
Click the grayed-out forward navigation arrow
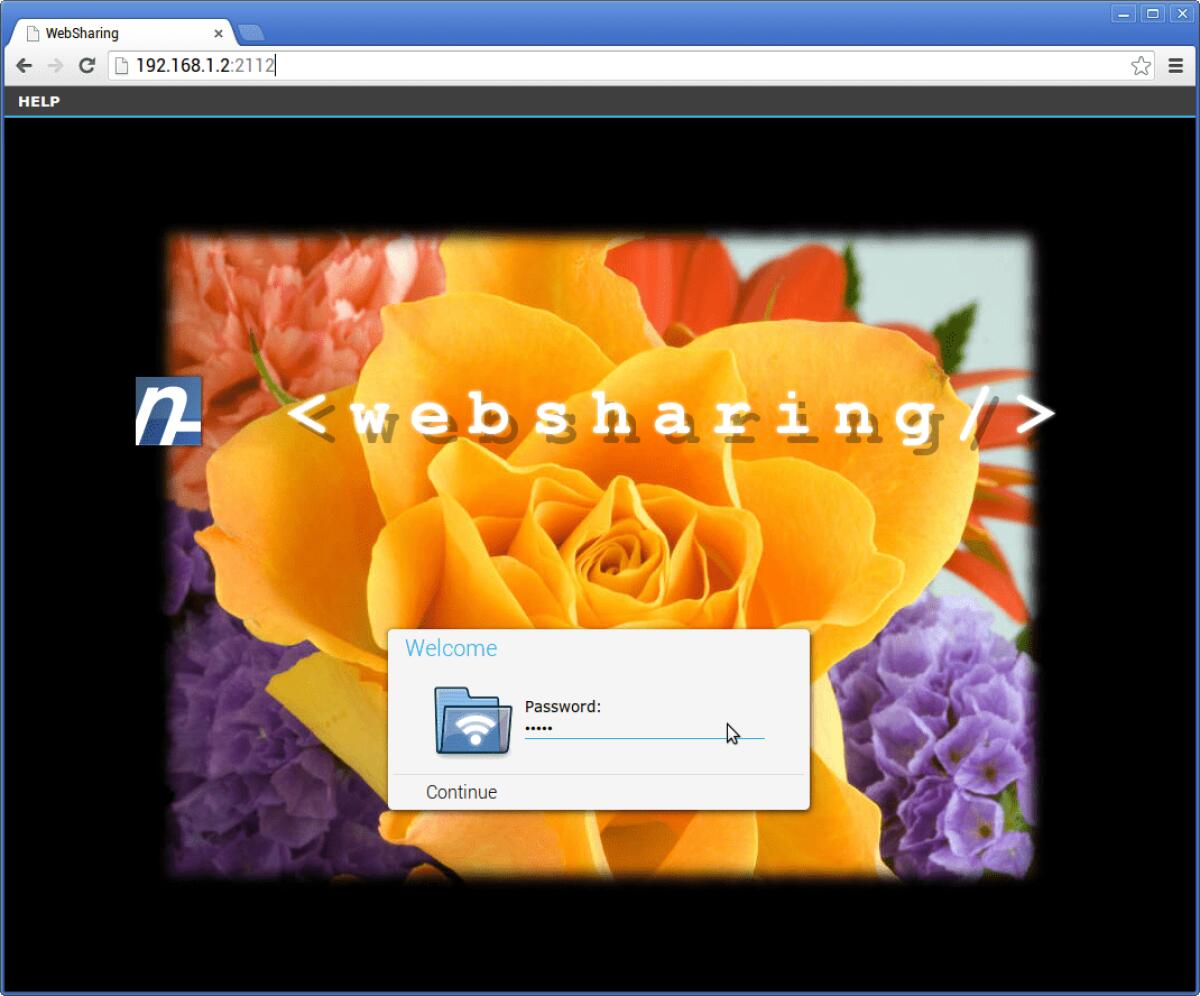55,65
